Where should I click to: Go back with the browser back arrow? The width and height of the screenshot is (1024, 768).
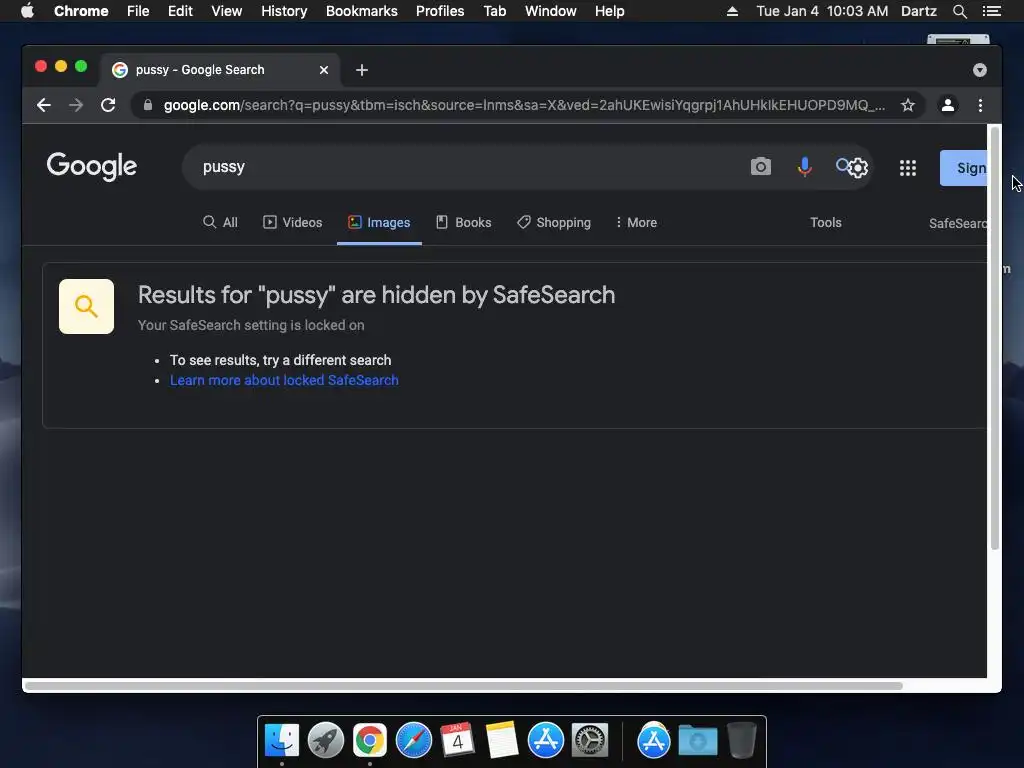[x=44, y=105]
